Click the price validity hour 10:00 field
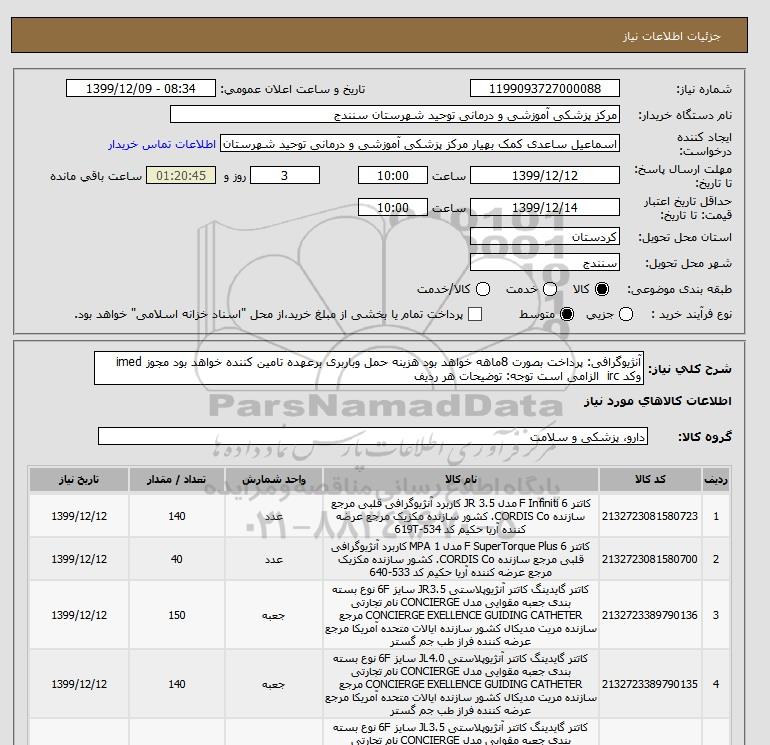 click(x=393, y=207)
